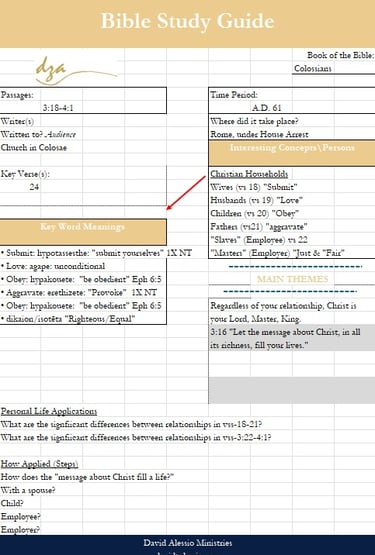Viewport: 375px width, 555px height.
Task: Select the 'Aggravate: erethizete' row
Action: tap(79, 293)
